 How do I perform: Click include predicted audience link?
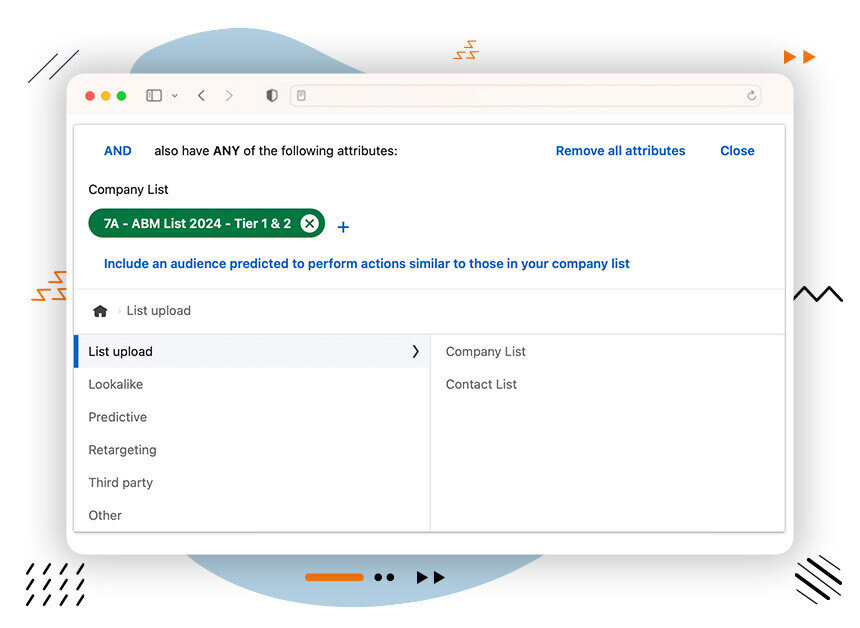coord(367,264)
